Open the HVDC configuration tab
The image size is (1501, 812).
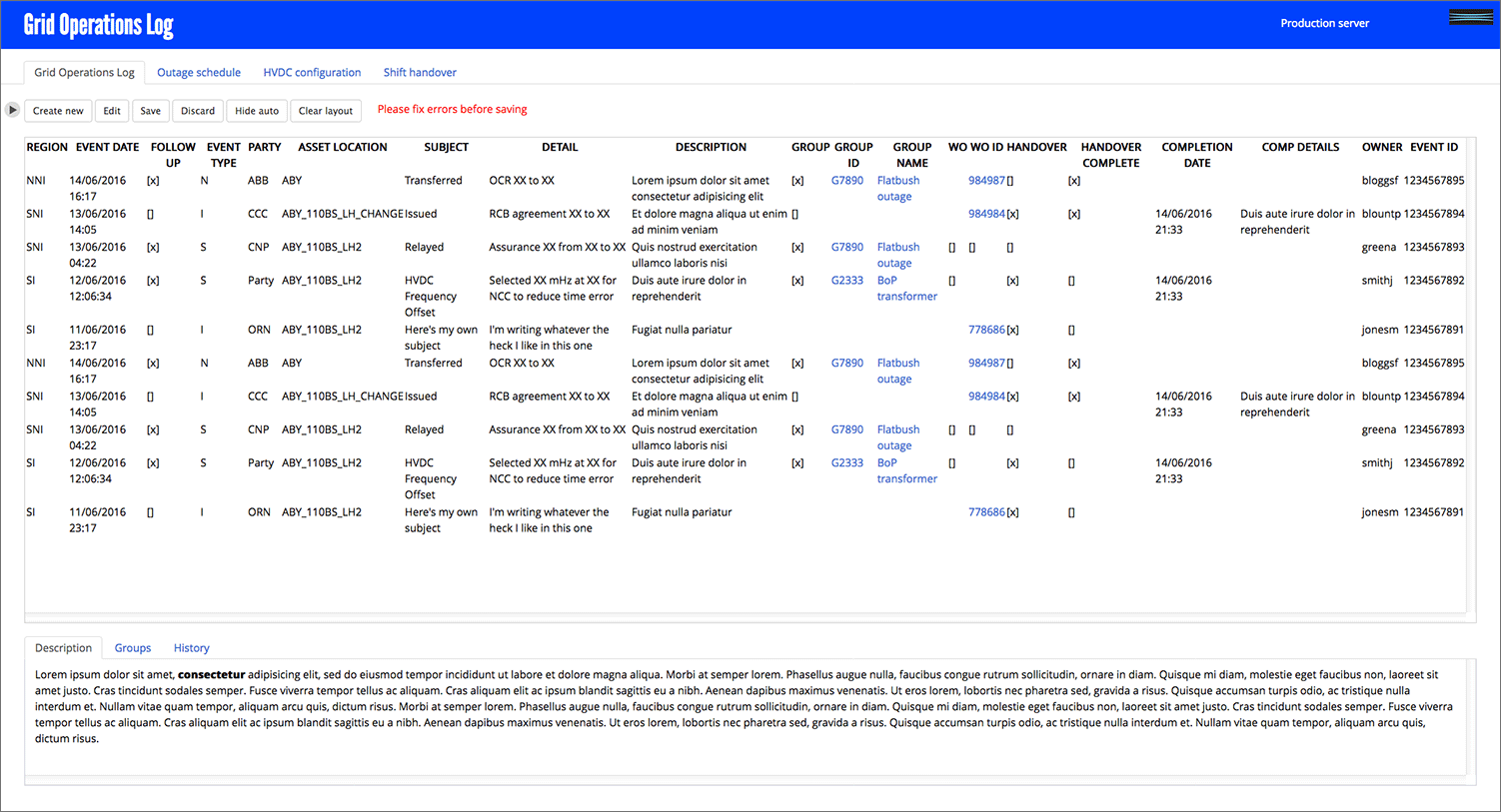(x=312, y=73)
